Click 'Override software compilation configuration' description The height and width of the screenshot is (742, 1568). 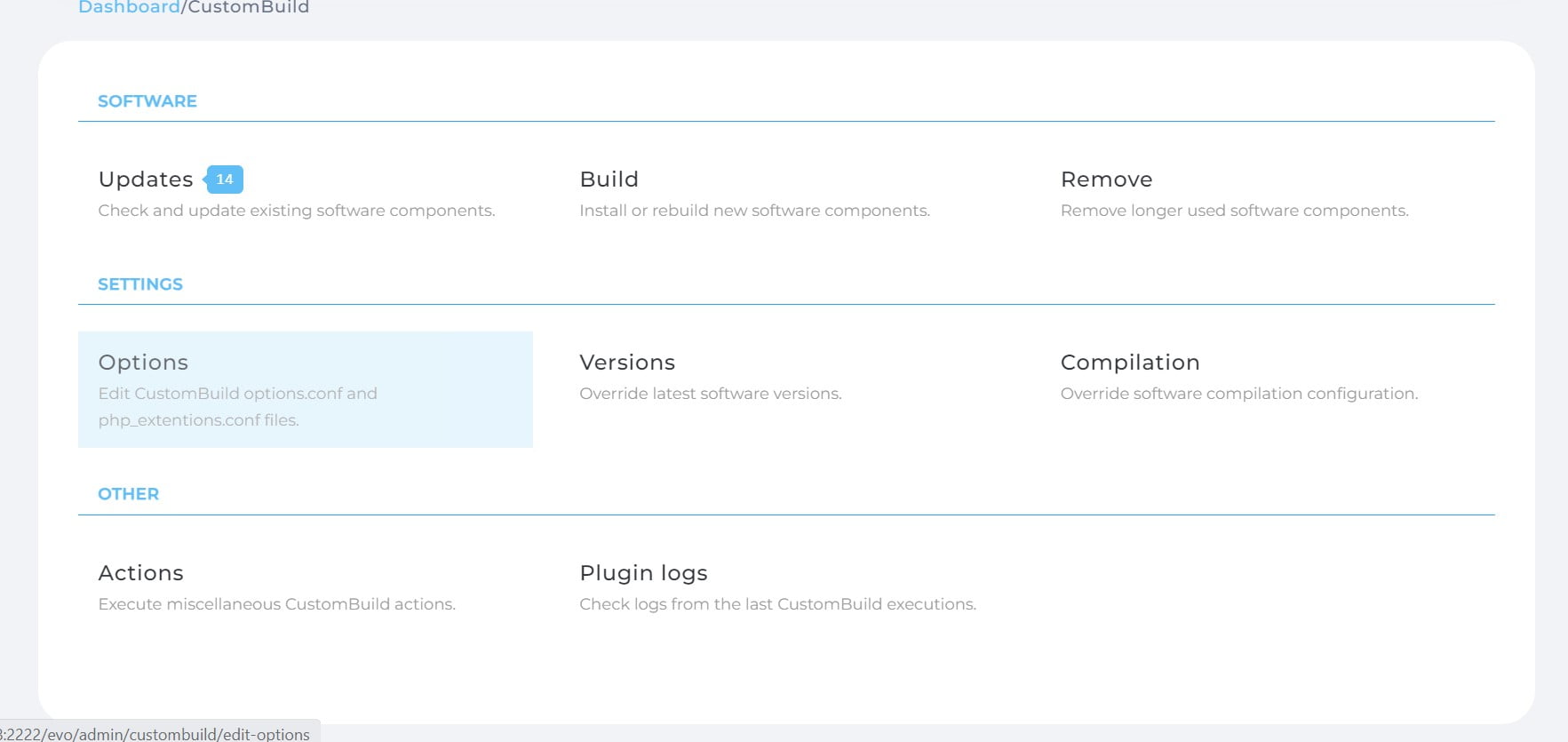coord(1238,394)
